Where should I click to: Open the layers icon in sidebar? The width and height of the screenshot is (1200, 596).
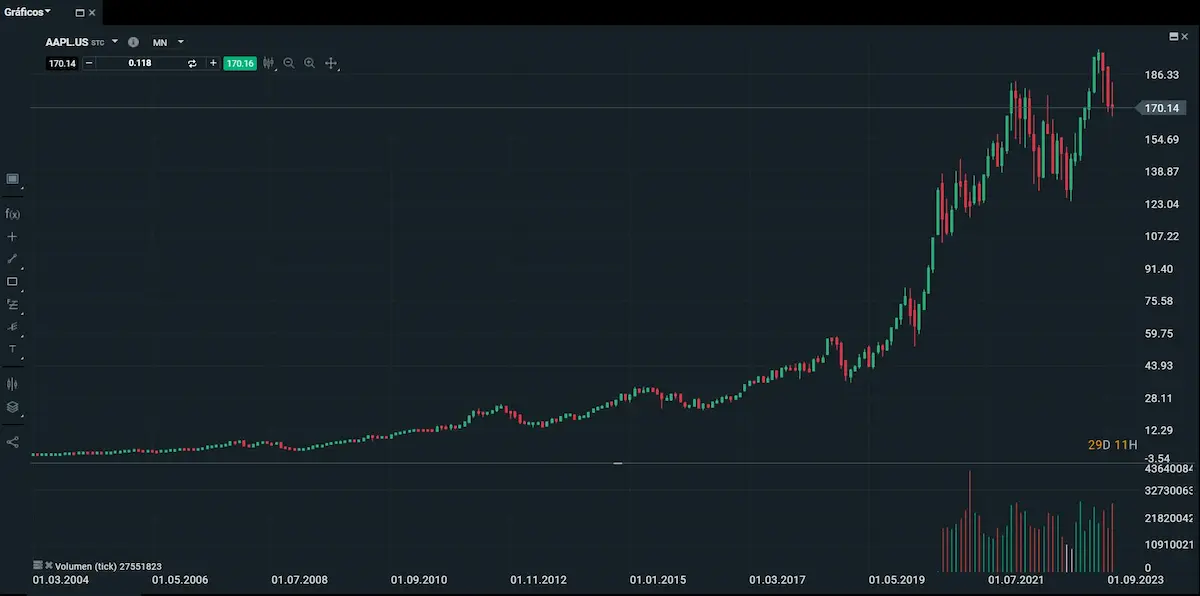(x=13, y=407)
